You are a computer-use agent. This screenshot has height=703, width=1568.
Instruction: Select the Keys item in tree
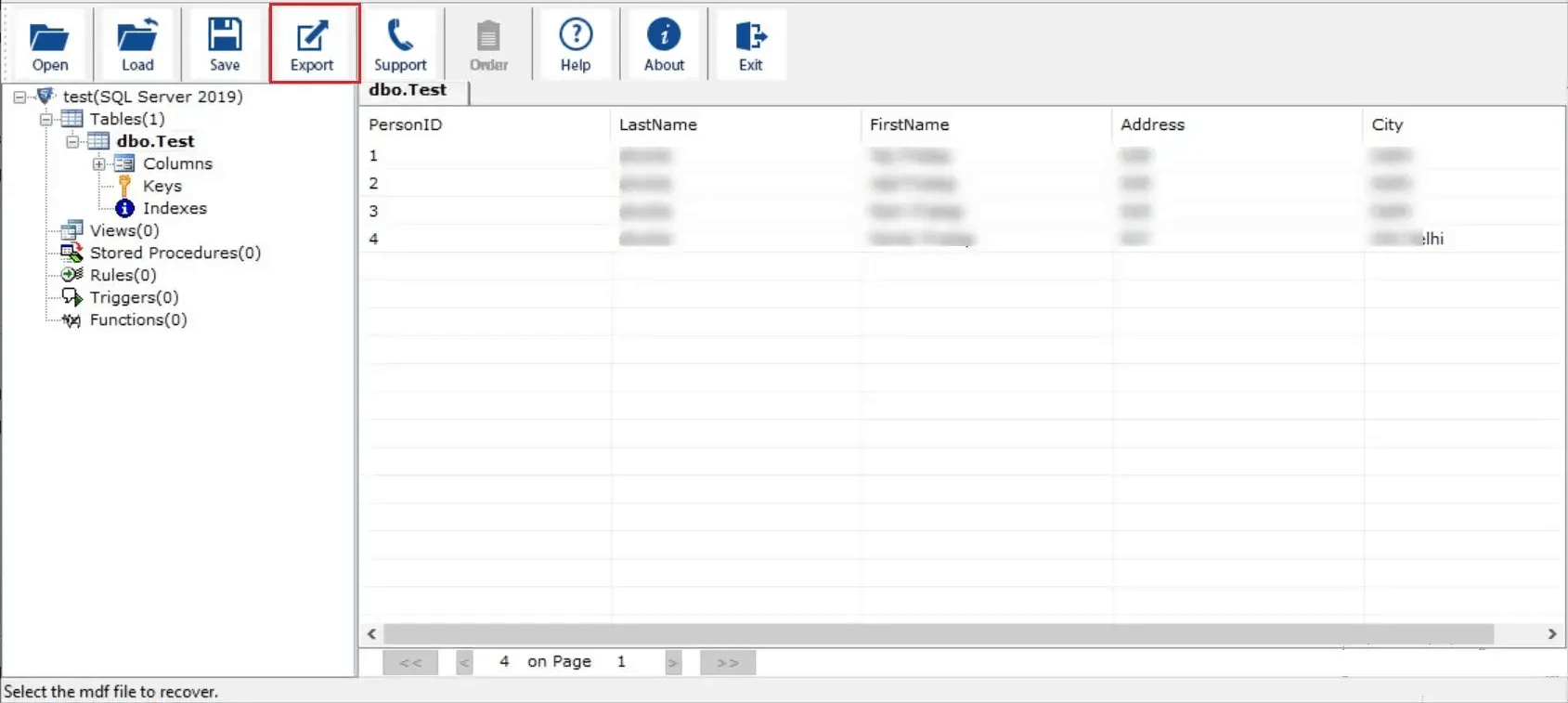[x=162, y=186]
